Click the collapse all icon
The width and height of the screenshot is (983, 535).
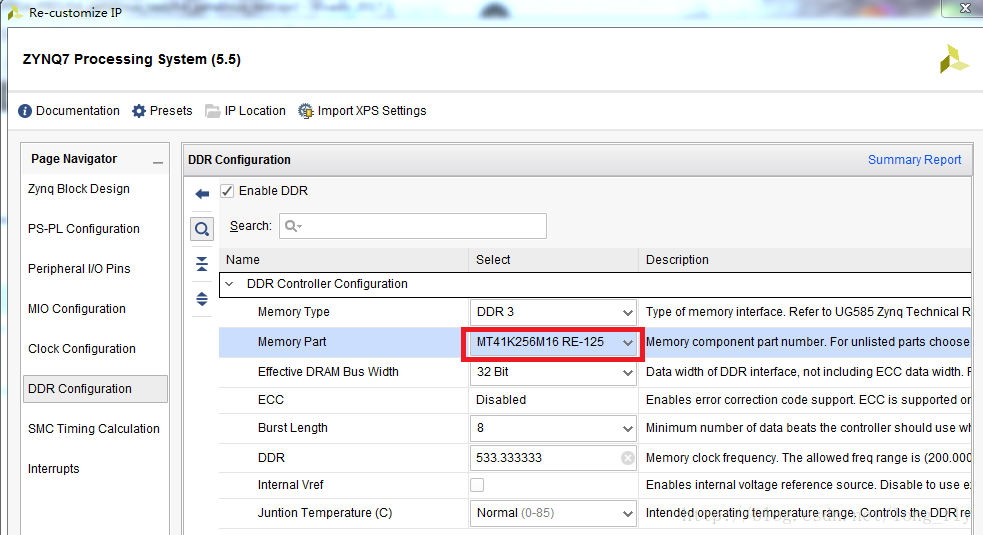[x=202, y=264]
